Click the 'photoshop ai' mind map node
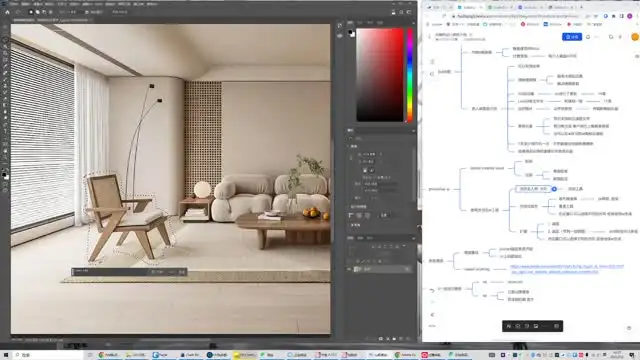640x360 pixels. coord(439,189)
